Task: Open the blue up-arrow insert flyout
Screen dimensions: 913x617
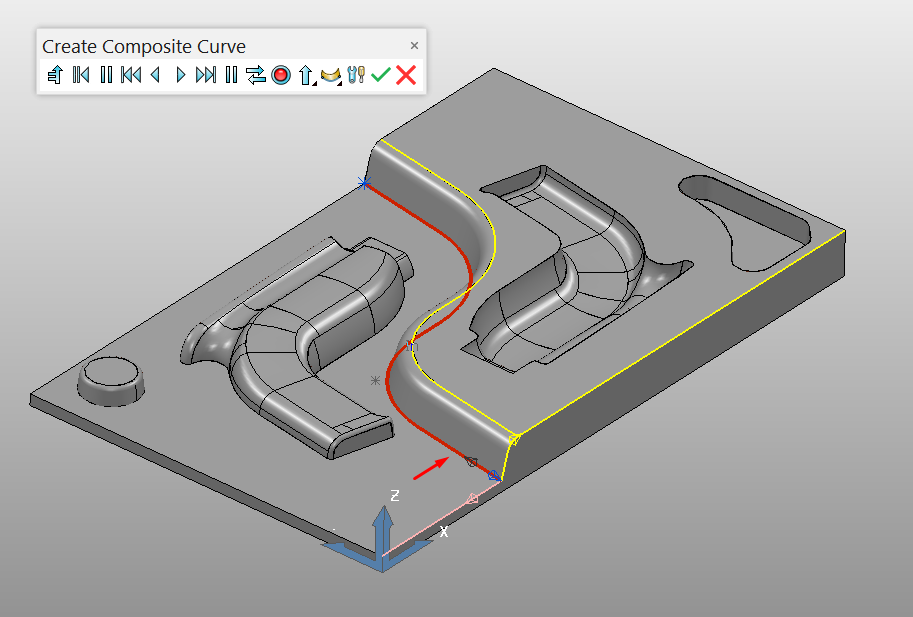Action: (x=305, y=74)
